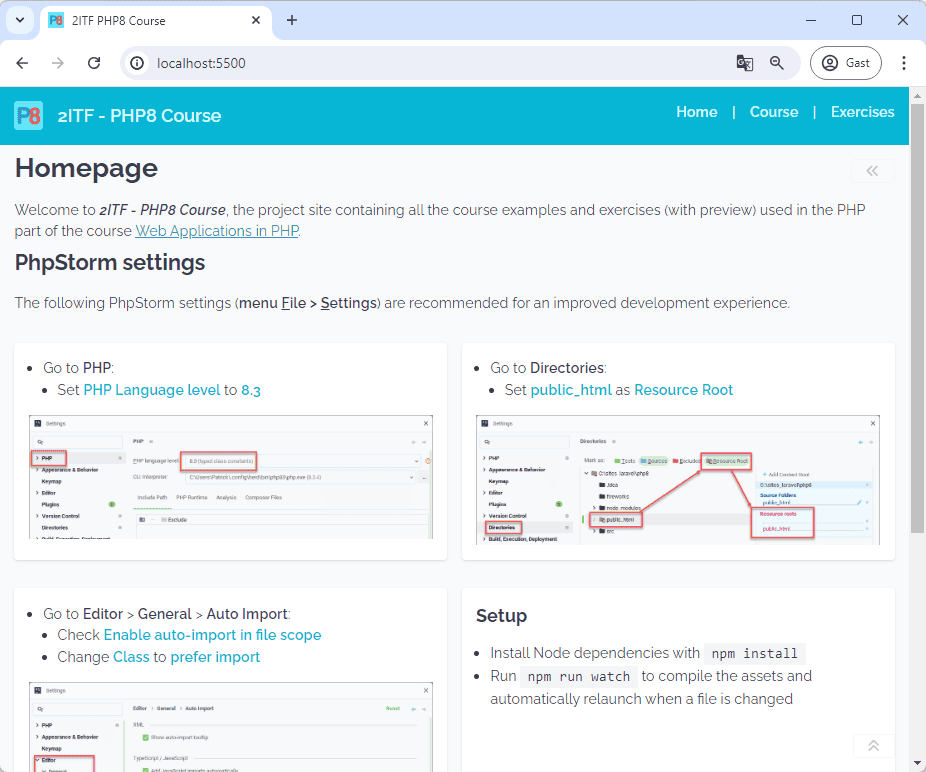Follow the Web Applications in PHP link

tap(217, 231)
